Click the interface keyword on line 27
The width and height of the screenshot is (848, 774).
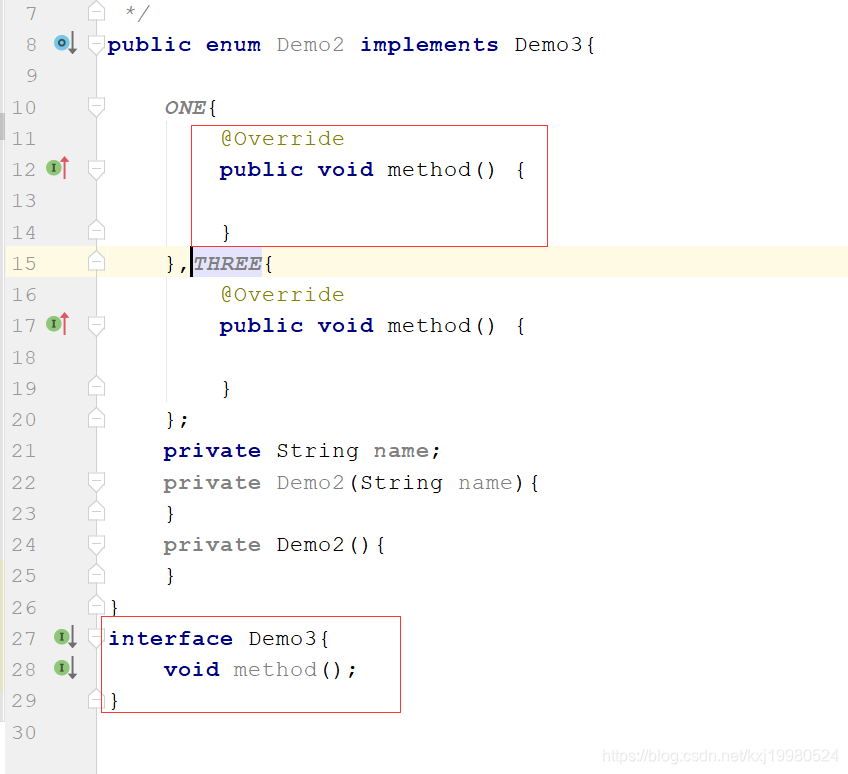[x=171, y=638]
